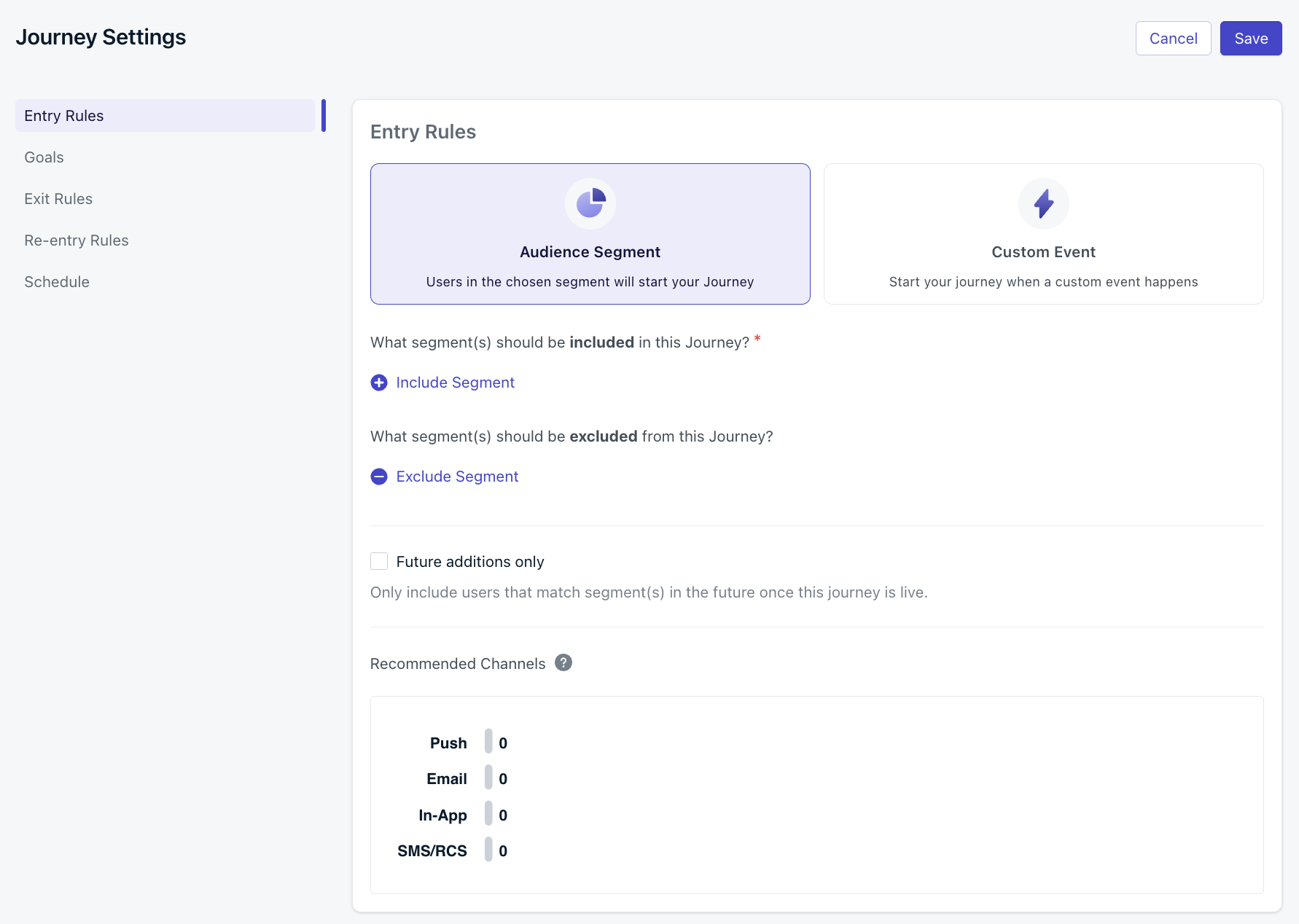This screenshot has width=1299, height=924.
Task: Switch to the Schedule section
Action: (x=57, y=281)
